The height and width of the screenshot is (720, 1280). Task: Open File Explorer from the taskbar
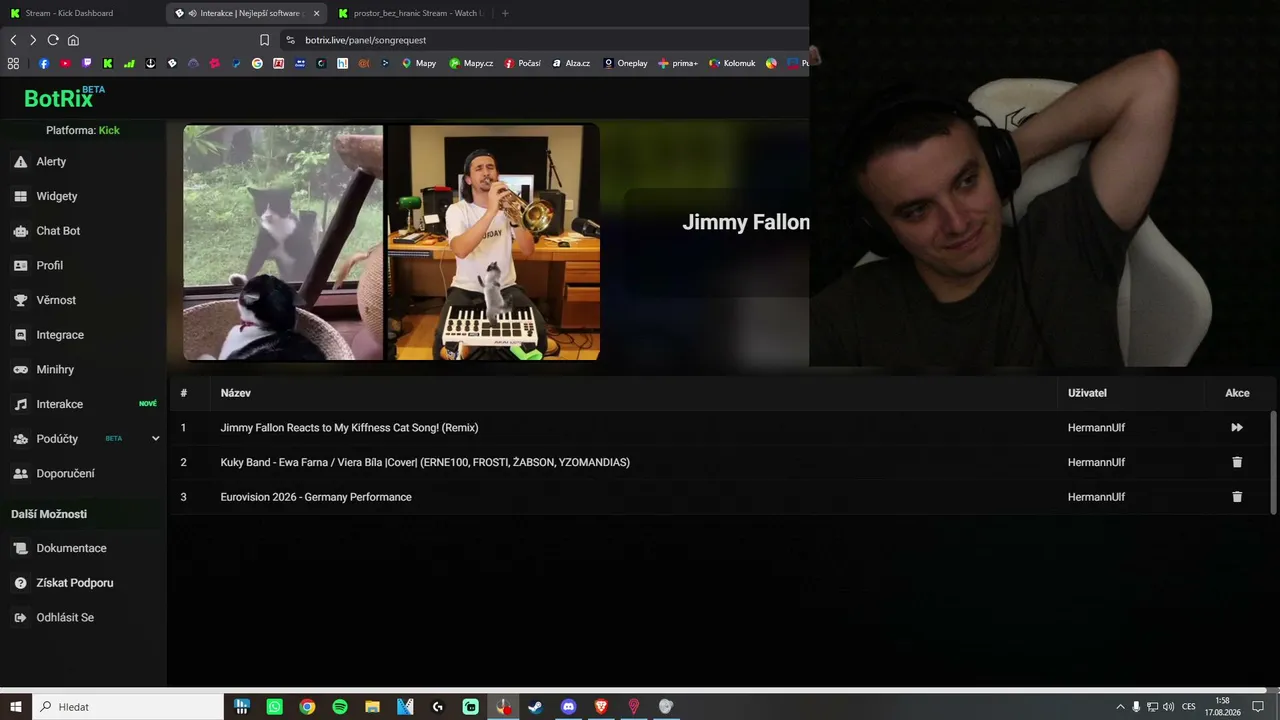coord(372,707)
